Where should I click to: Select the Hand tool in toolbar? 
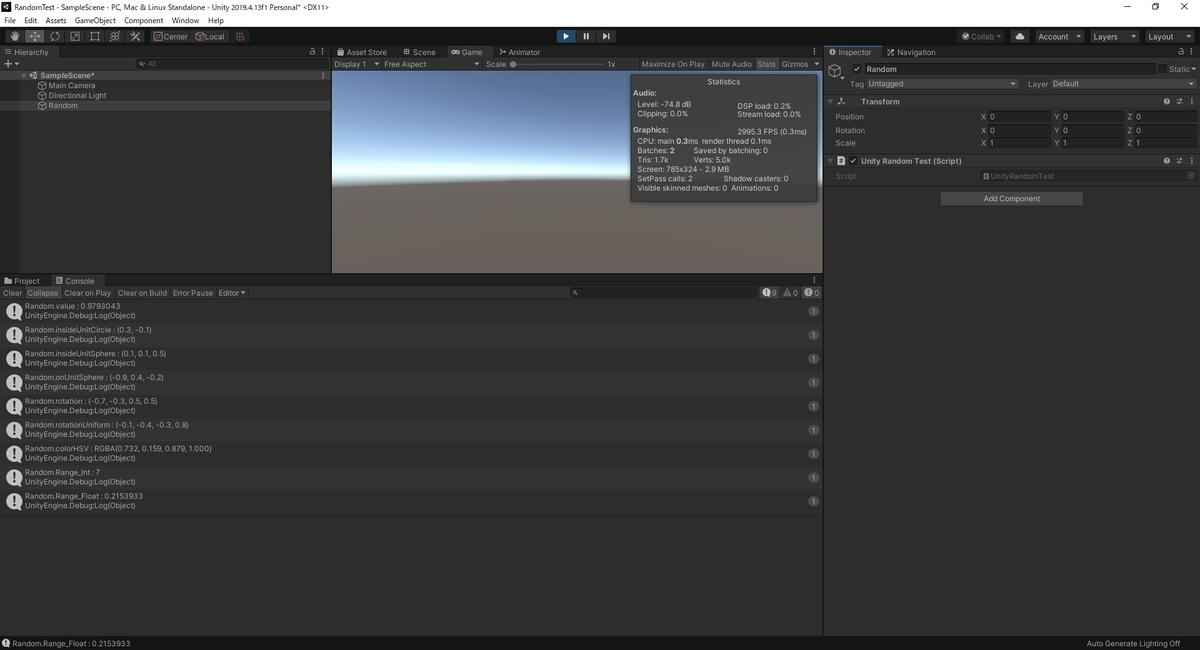pos(14,37)
